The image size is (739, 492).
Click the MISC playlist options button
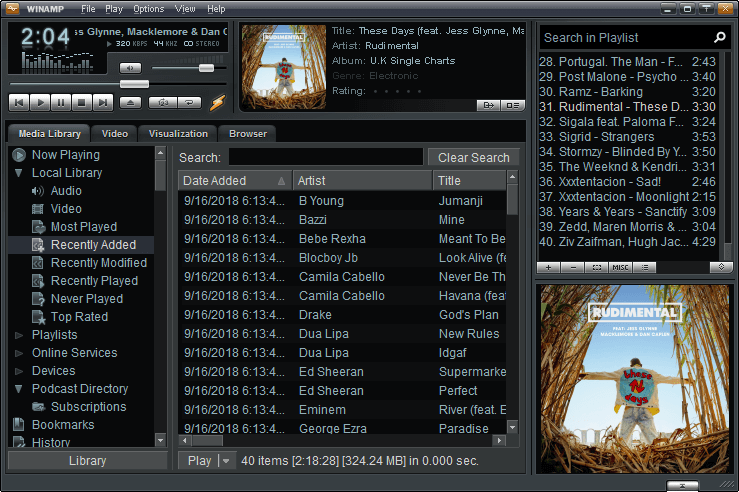coord(620,267)
